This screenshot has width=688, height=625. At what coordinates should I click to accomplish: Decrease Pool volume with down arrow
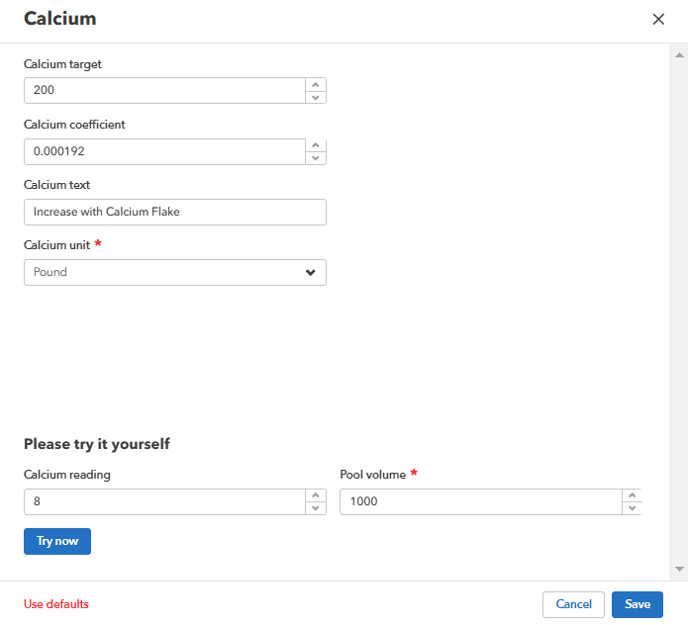(x=631, y=508)
